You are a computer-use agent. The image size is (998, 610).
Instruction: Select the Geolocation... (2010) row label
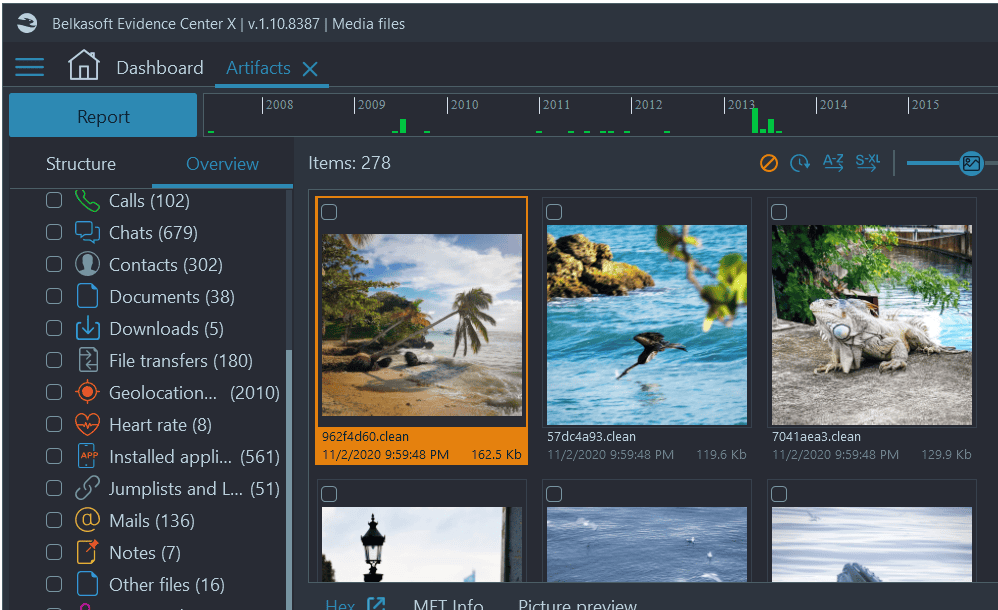coord(194,393)
